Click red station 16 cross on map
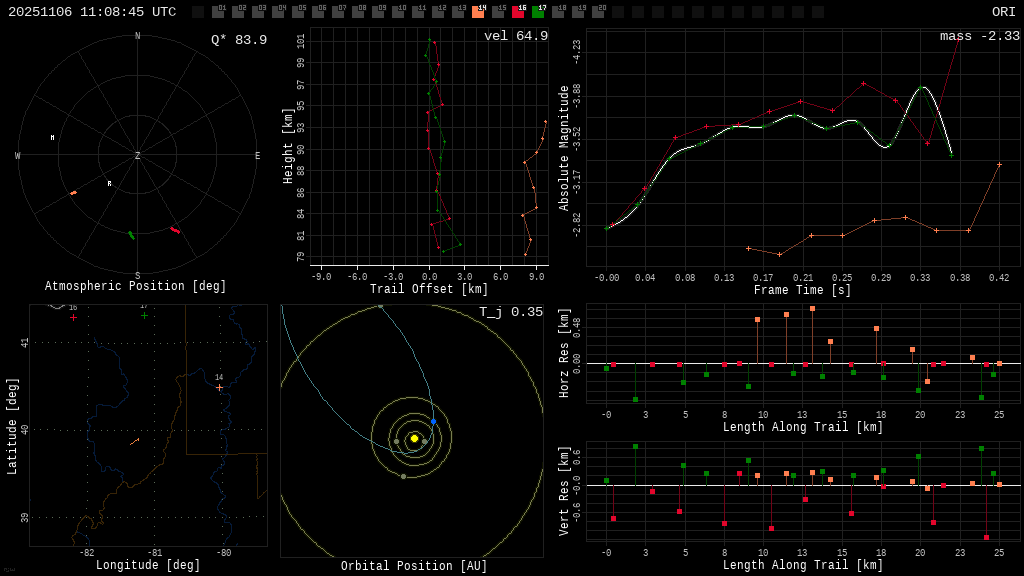 [x=73, y=317]
